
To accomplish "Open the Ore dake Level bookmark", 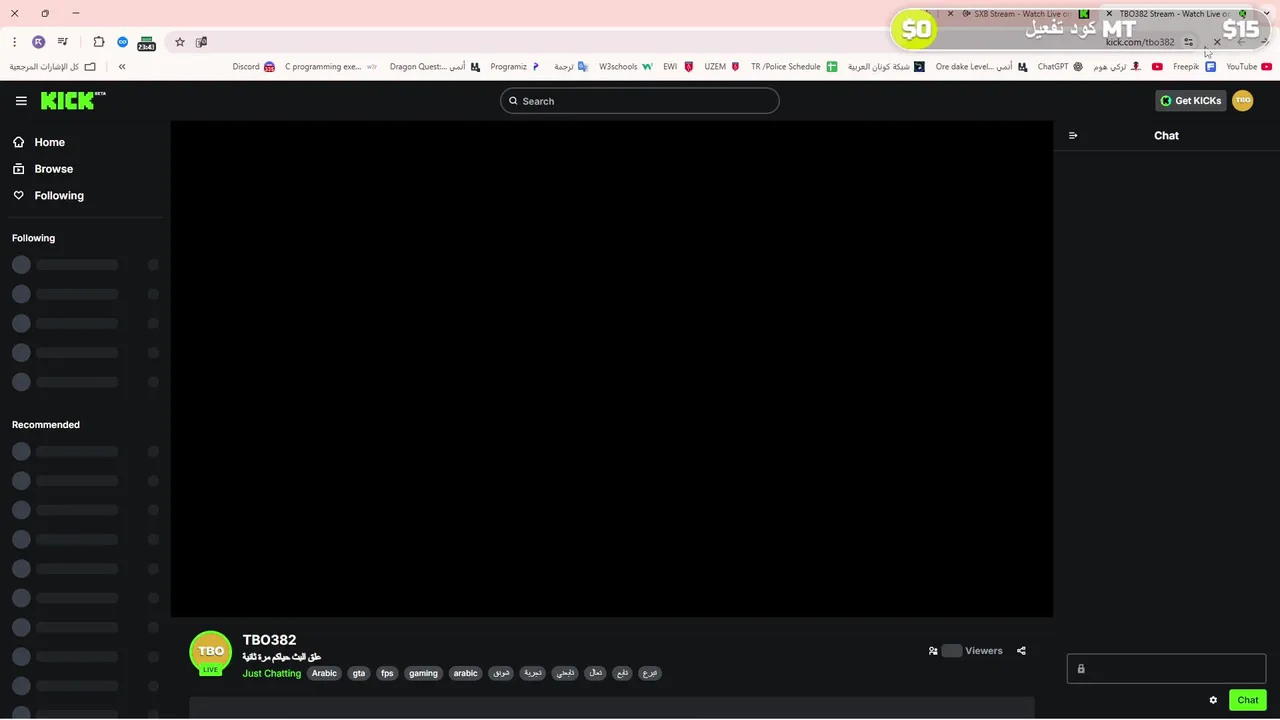I will [x=982, y=67].
